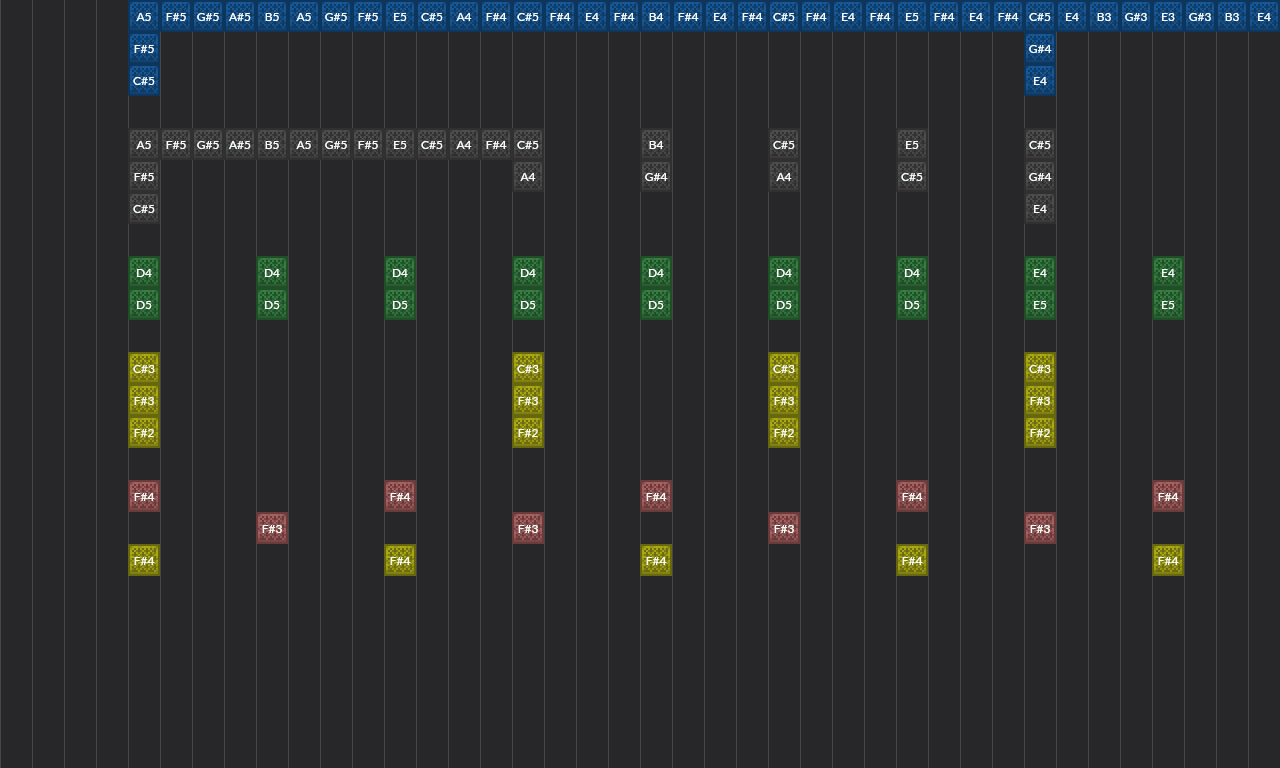Select blue C#5 note beneath blue F#5
This screenshot has width=1280, height=768.
pyautogui.click(x=144, y=81)
